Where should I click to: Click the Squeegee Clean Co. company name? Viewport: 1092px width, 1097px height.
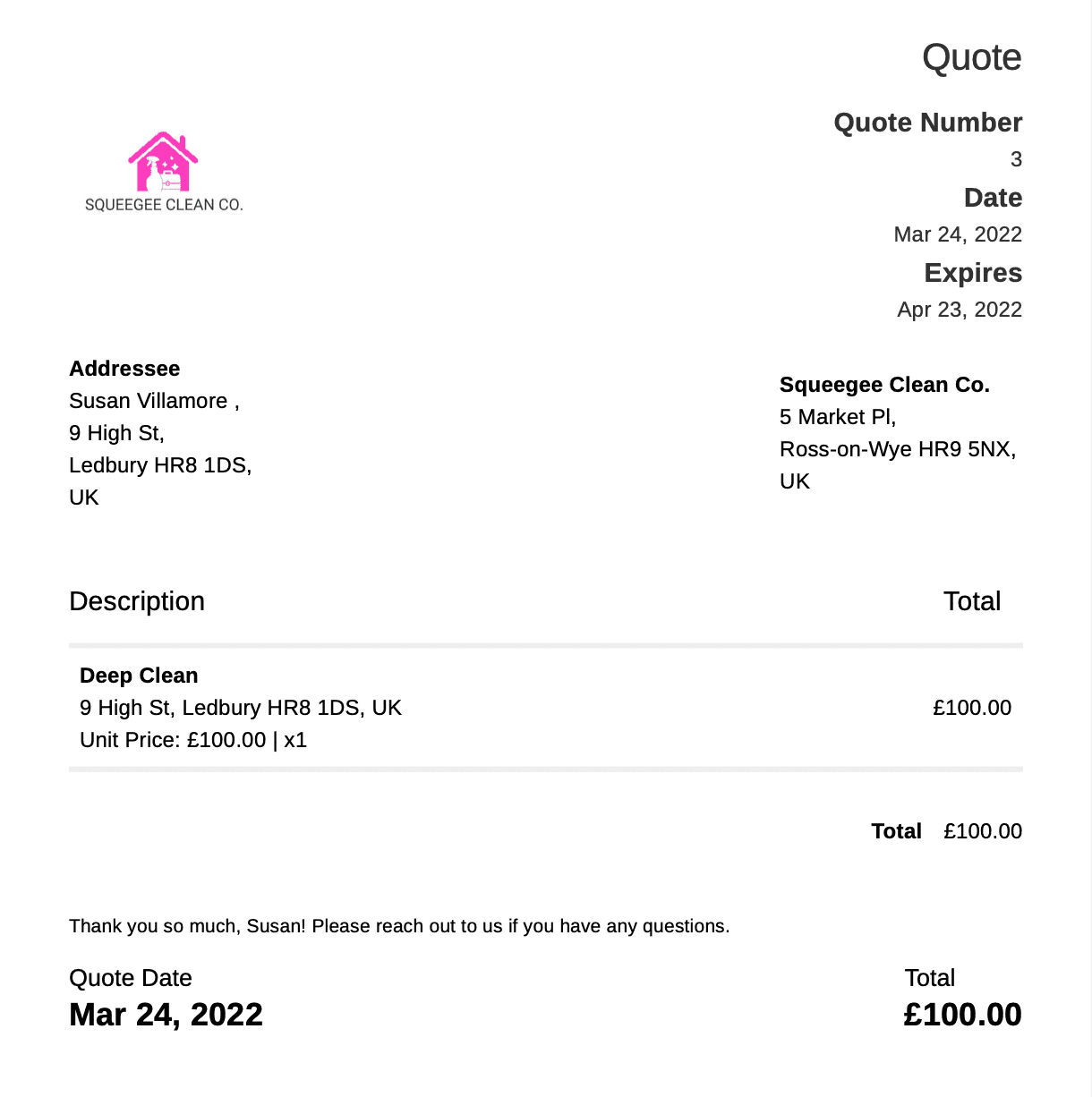tap(884, 385)
